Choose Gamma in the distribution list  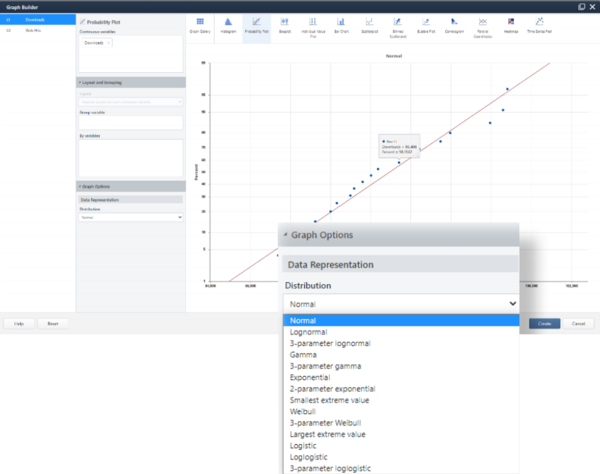coord(401,355)
